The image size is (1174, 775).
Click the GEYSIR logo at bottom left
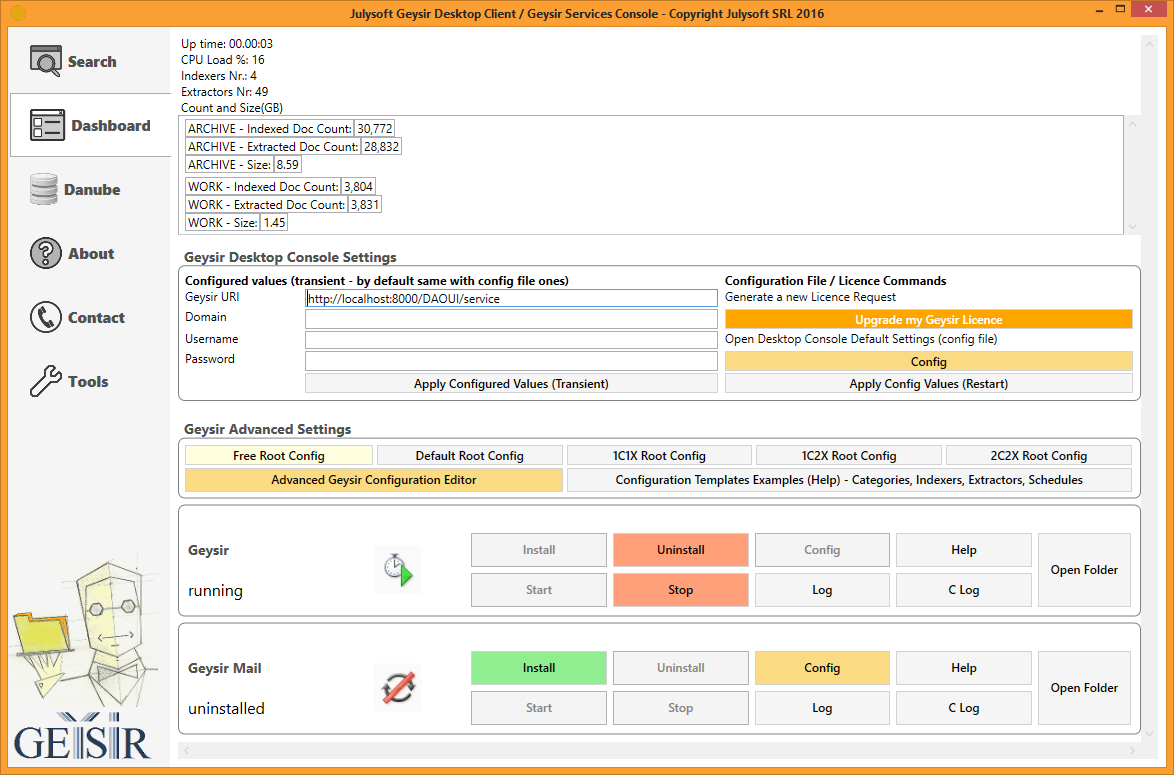point(82,736)
